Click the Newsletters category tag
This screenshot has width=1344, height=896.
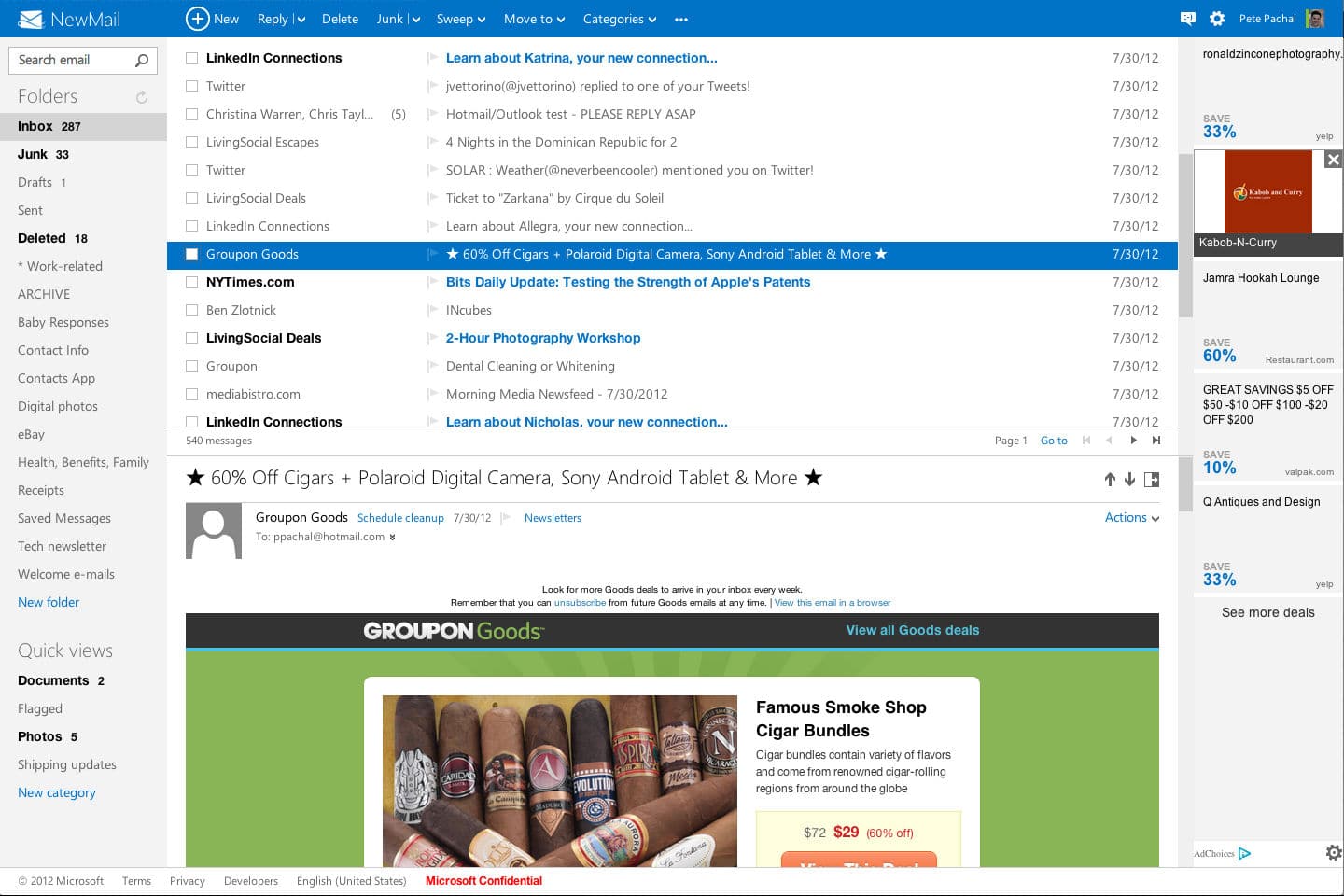click(x=553, y=518)
